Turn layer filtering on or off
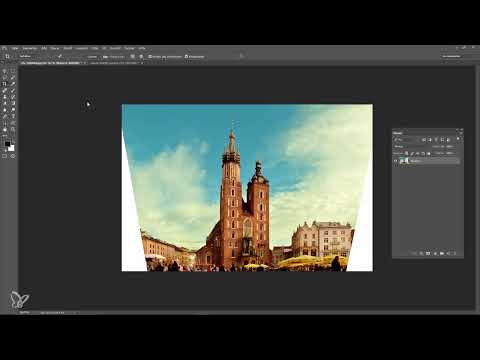The image size is (480, 360). [x=458, y=139]
